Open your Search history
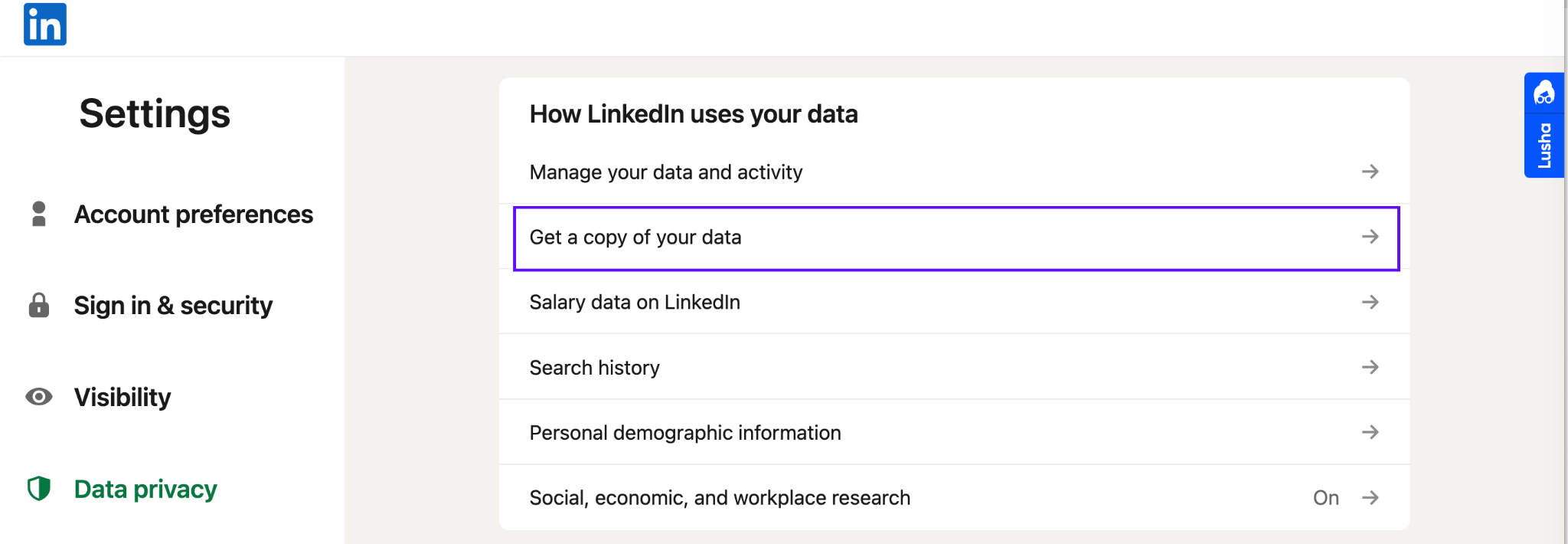Viewport: 1568px width, 544px height. tap(594, 367)
